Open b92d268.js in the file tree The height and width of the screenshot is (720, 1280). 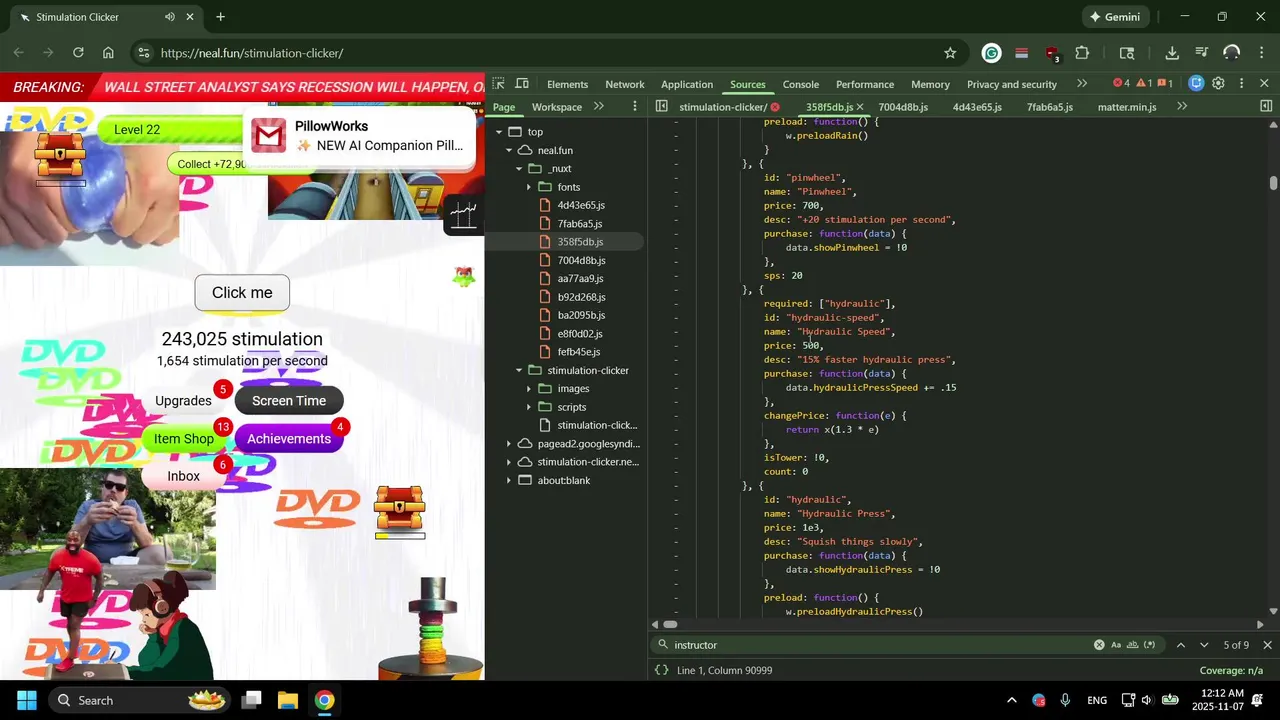tap(581, 297)
